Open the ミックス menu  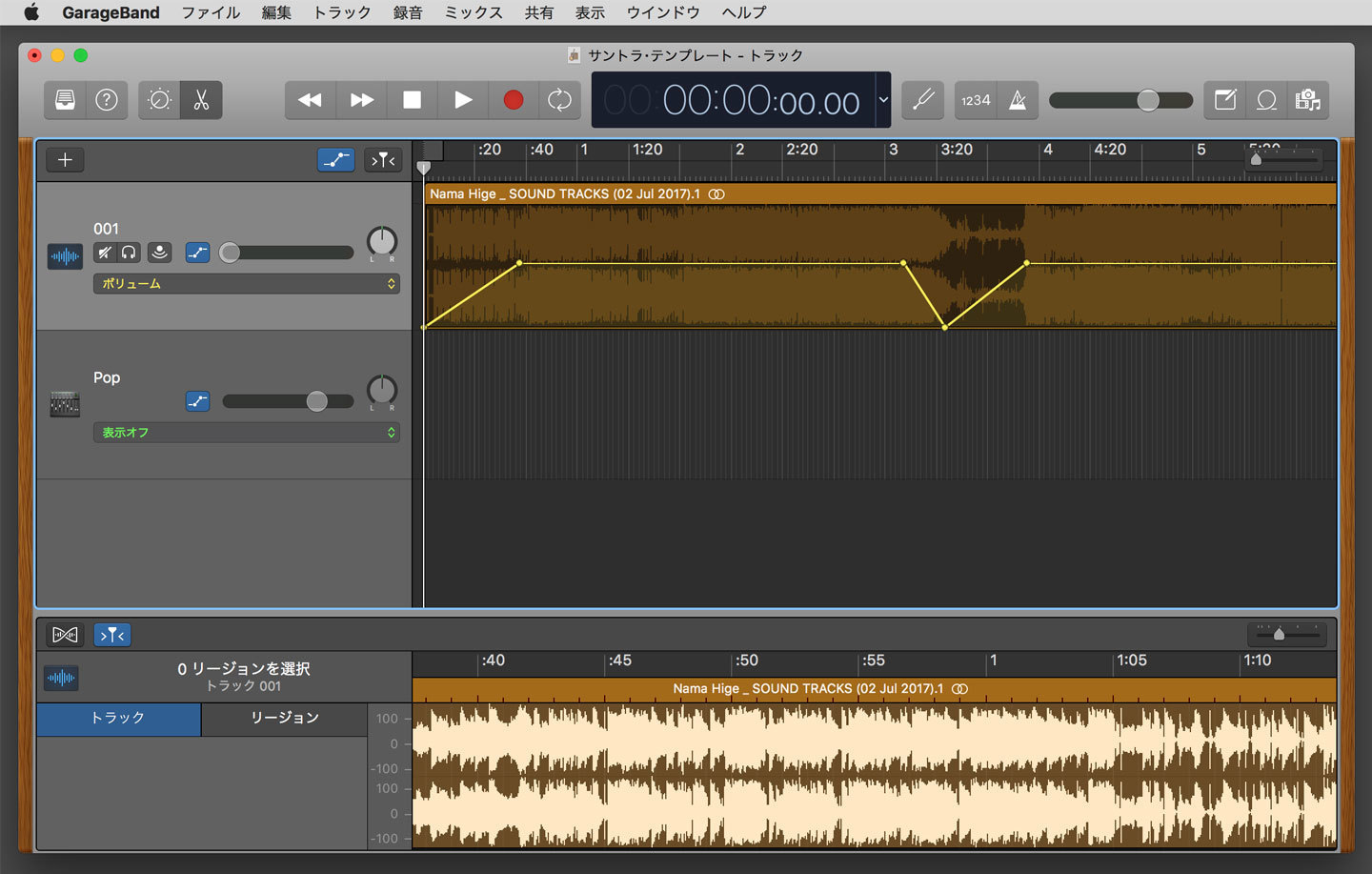point(474,12)
